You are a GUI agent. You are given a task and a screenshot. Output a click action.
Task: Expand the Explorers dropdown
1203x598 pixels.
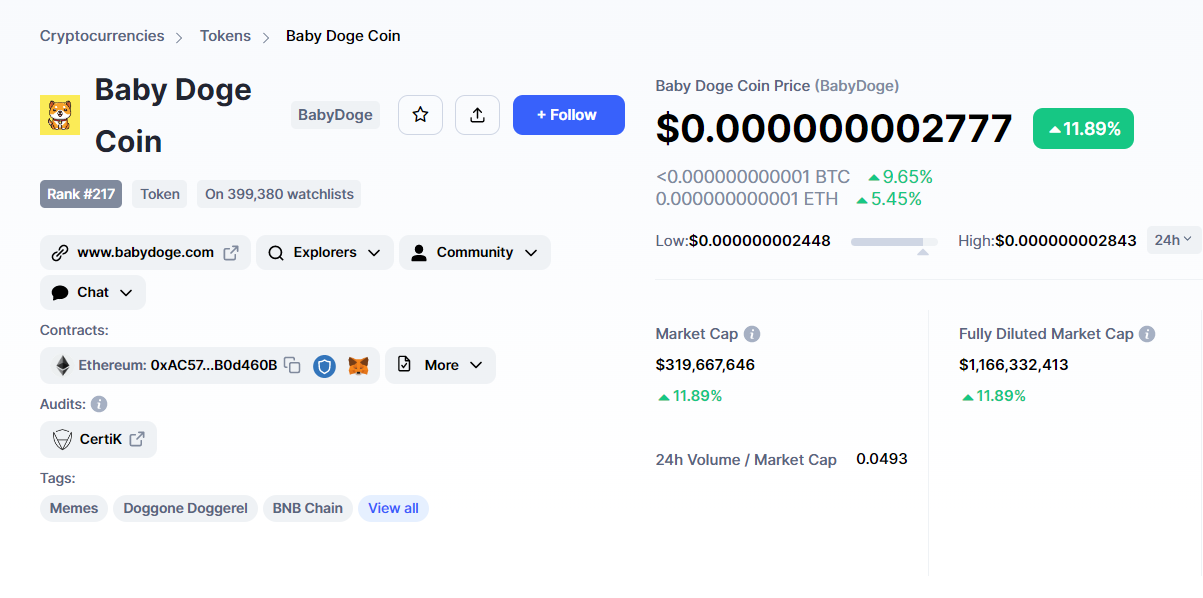coord(324,252)
